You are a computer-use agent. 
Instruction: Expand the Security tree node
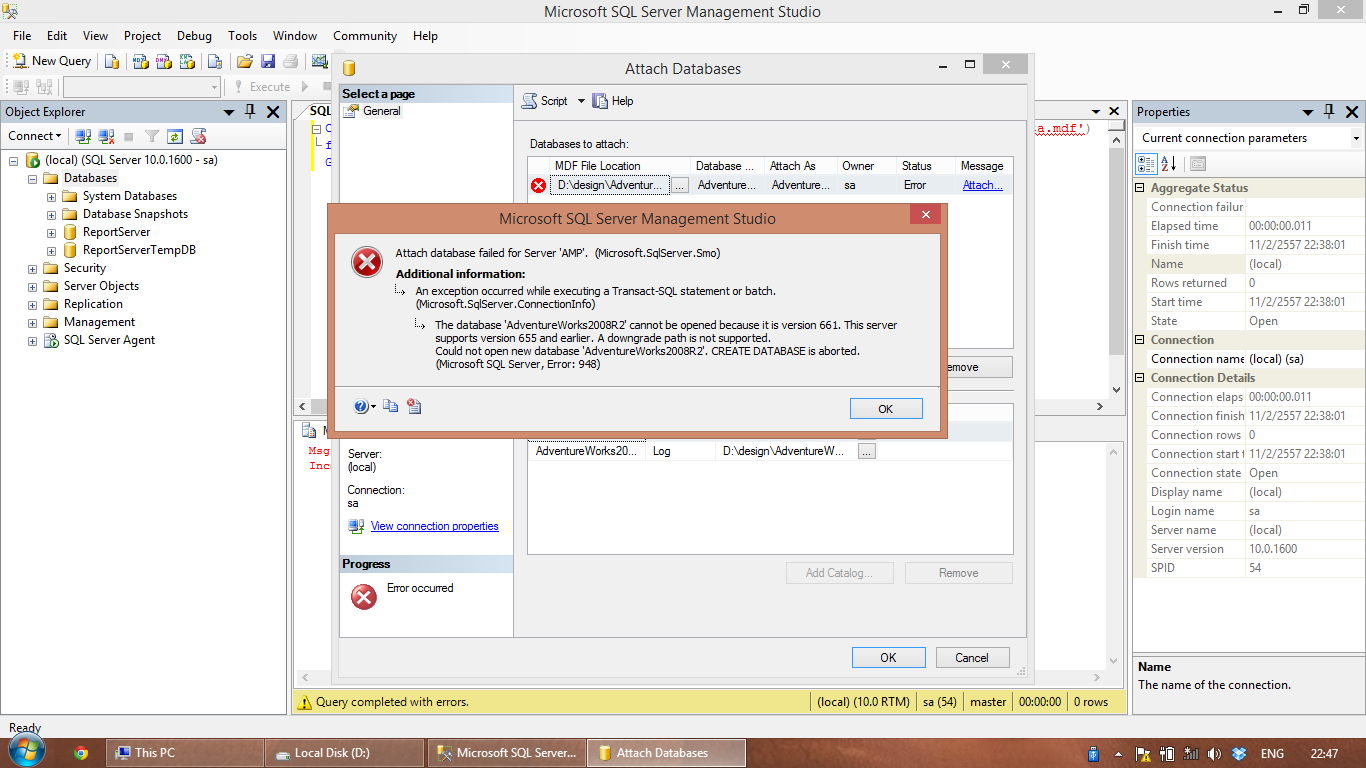tap(32, 268)
